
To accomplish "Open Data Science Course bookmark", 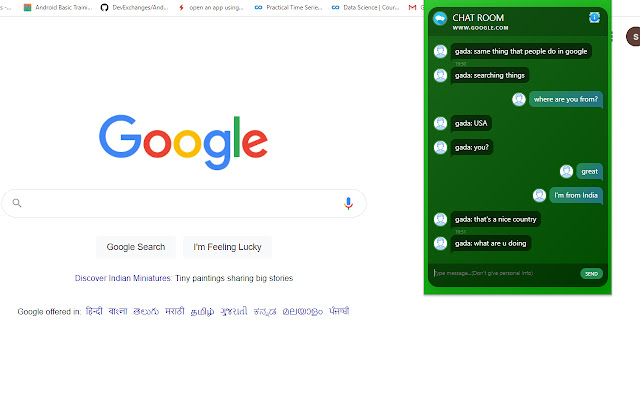I will [x=365, y=7].
